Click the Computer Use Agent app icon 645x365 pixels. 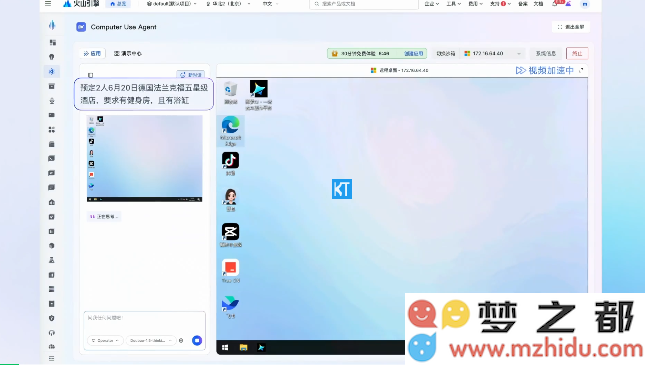[81, 27]
